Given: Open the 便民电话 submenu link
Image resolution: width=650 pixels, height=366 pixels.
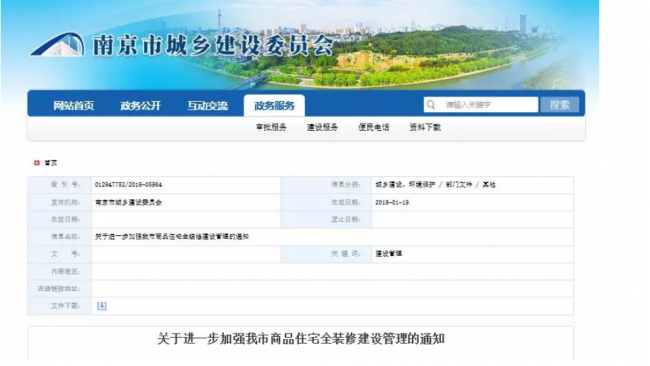Looking at the screenshot, I should [374, 127].
